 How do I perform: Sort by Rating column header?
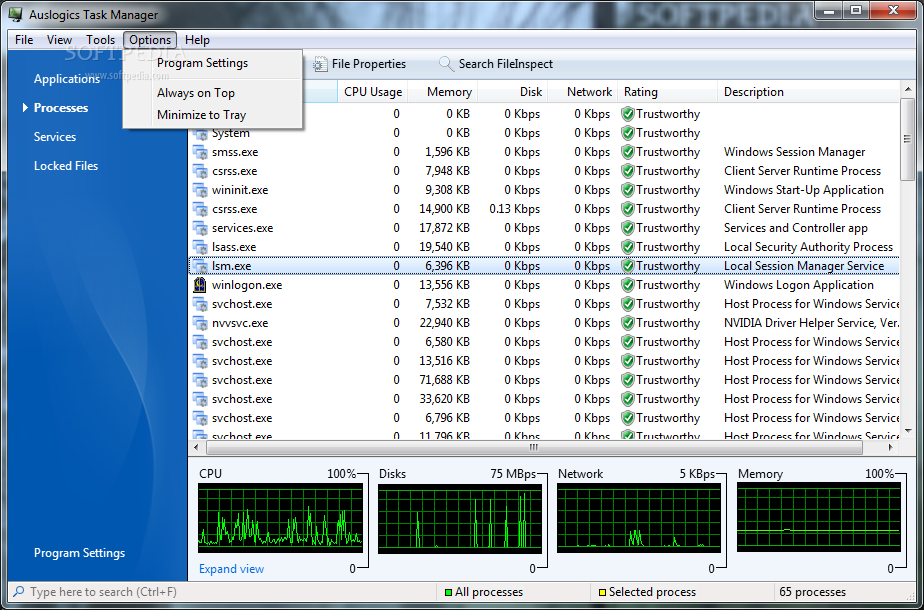[668, 92]
